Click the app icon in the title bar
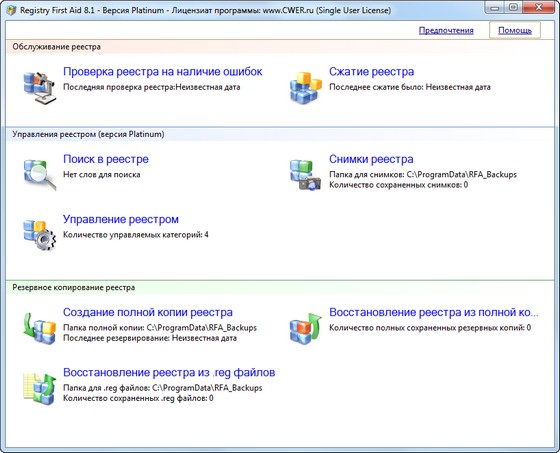560x453 pixels. (11, 10)
